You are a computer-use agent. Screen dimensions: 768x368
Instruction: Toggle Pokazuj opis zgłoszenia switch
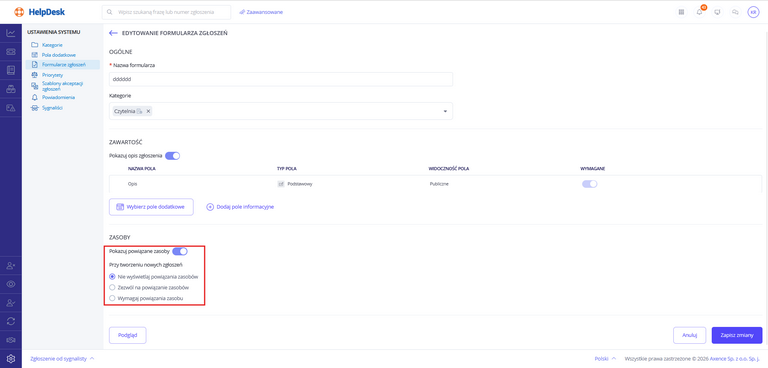click(x=172, y=156)
